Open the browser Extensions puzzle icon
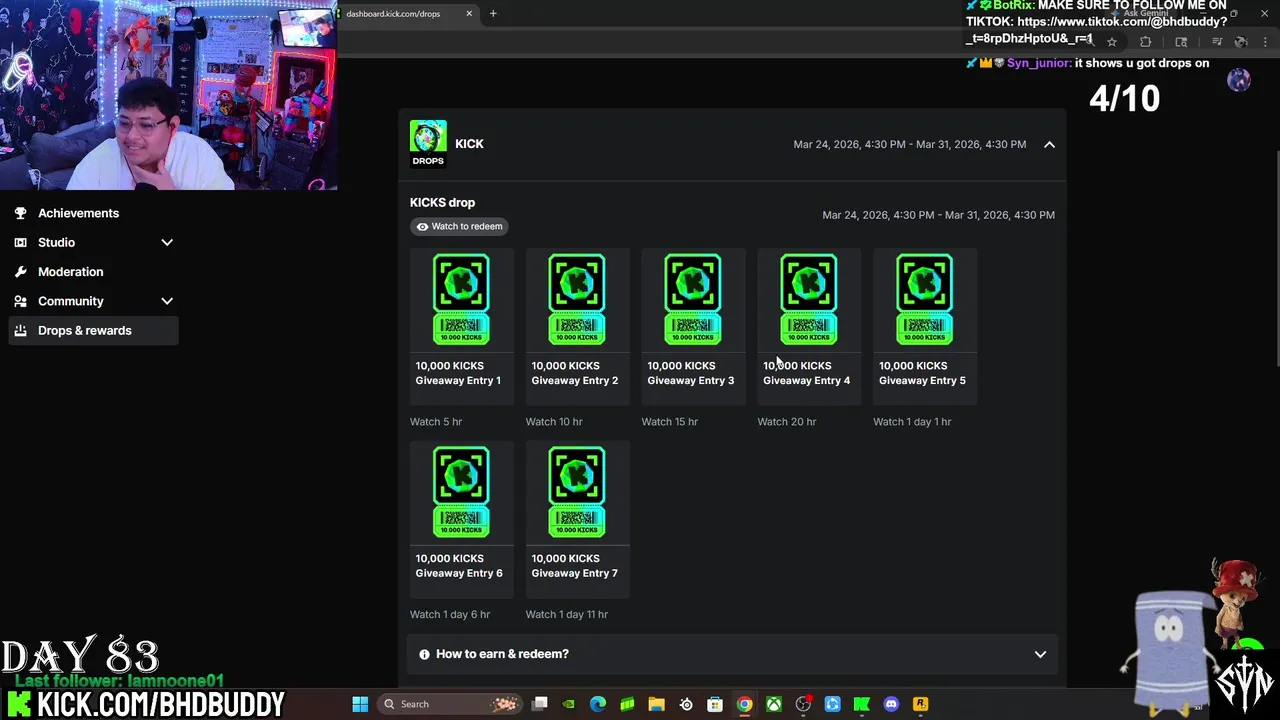Image resolution: width=1280 pixels, height=720 pixels. 1145,42
